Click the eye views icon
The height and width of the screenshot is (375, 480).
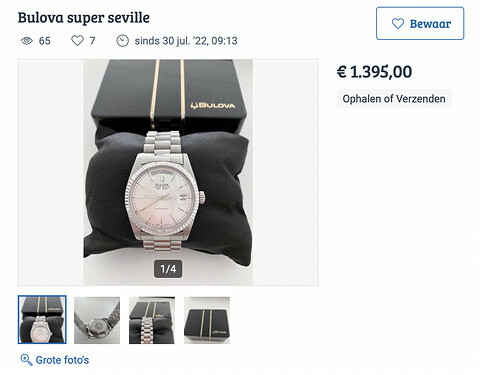27,41
